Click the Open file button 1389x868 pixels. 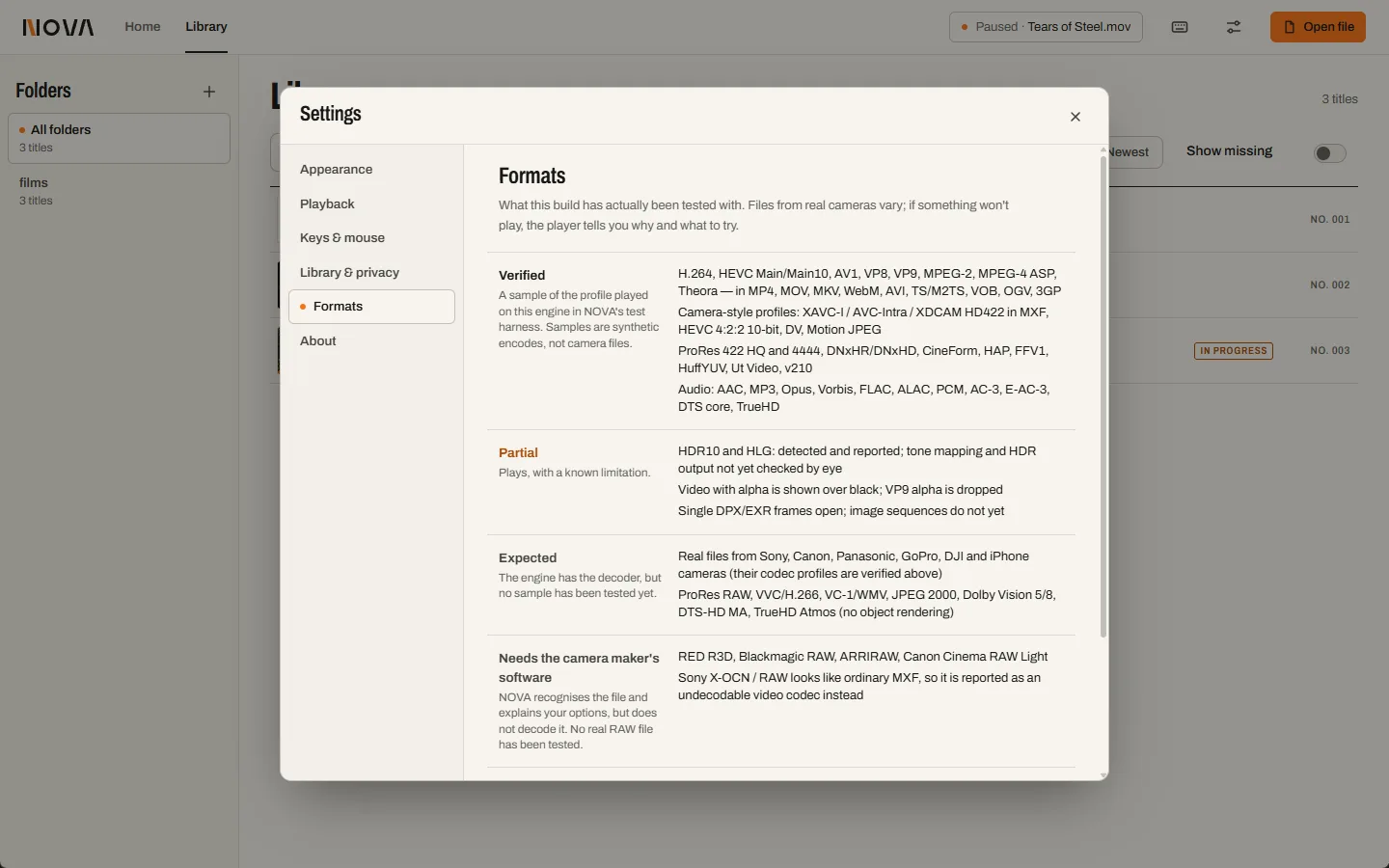click(x=1318, y=27)
